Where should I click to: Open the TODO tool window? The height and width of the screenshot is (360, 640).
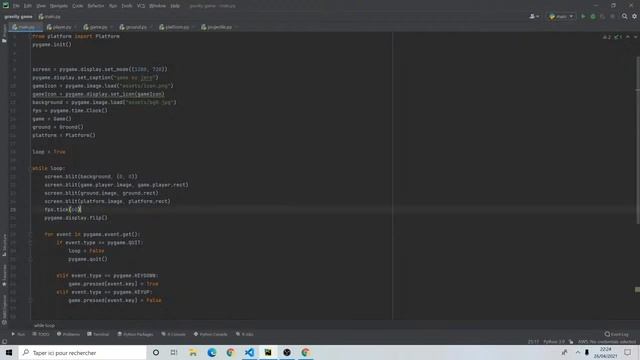[x=41, y=334]
